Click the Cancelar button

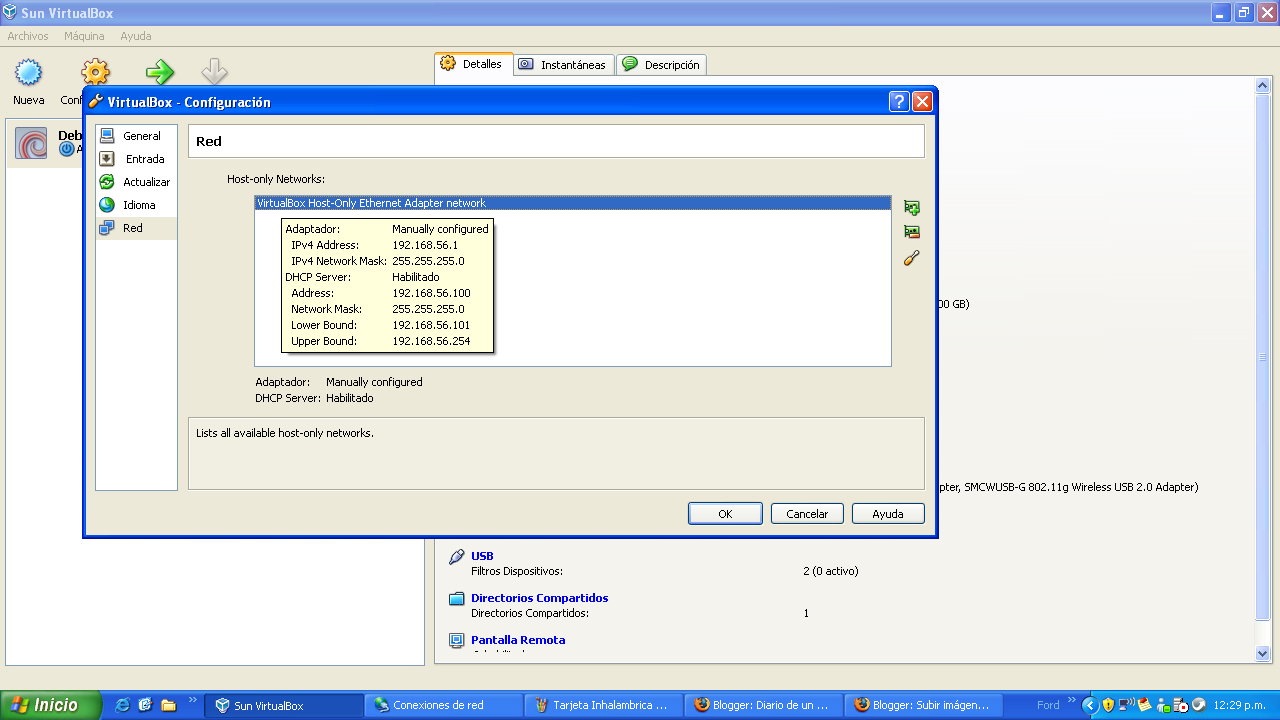pyautogui.click(x=807, y=514)
